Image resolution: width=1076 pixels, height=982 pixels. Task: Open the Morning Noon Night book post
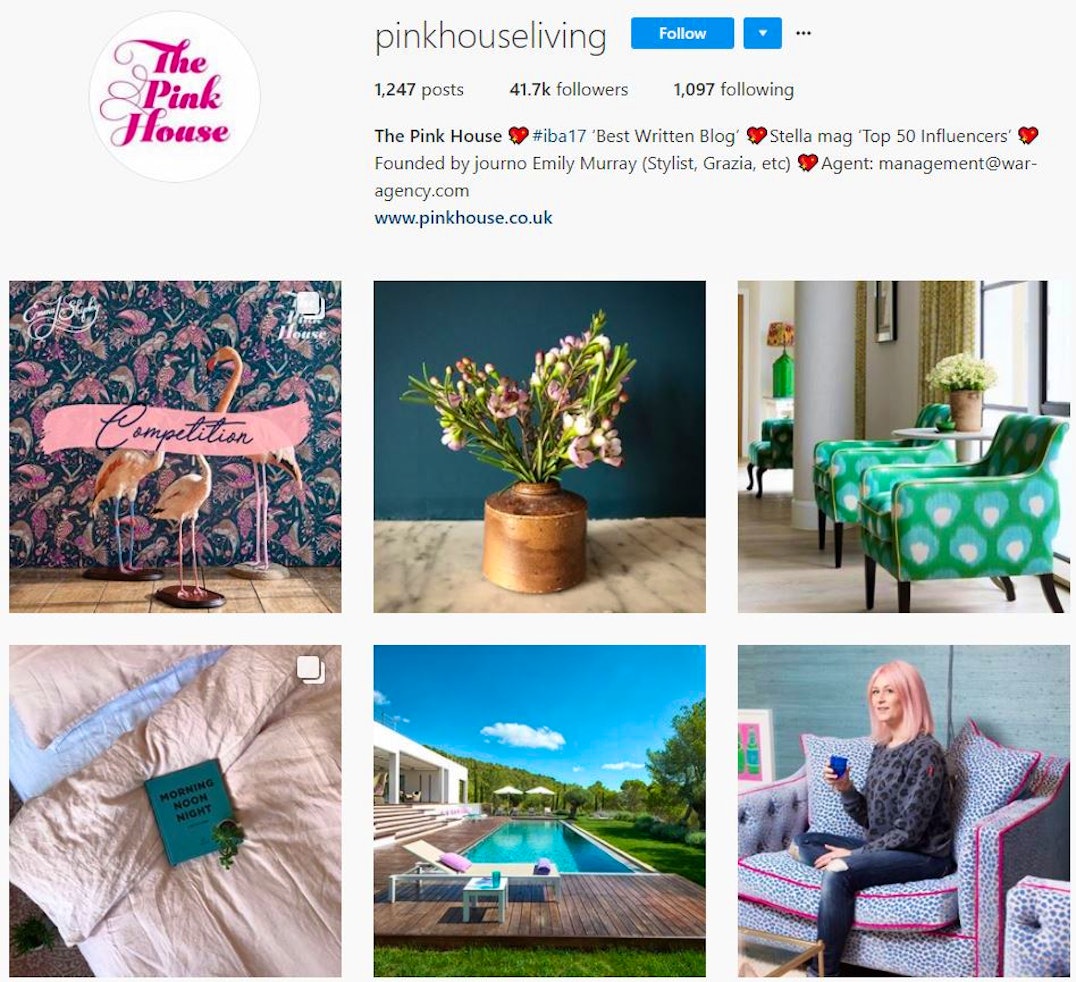click(x=175, y=810)
